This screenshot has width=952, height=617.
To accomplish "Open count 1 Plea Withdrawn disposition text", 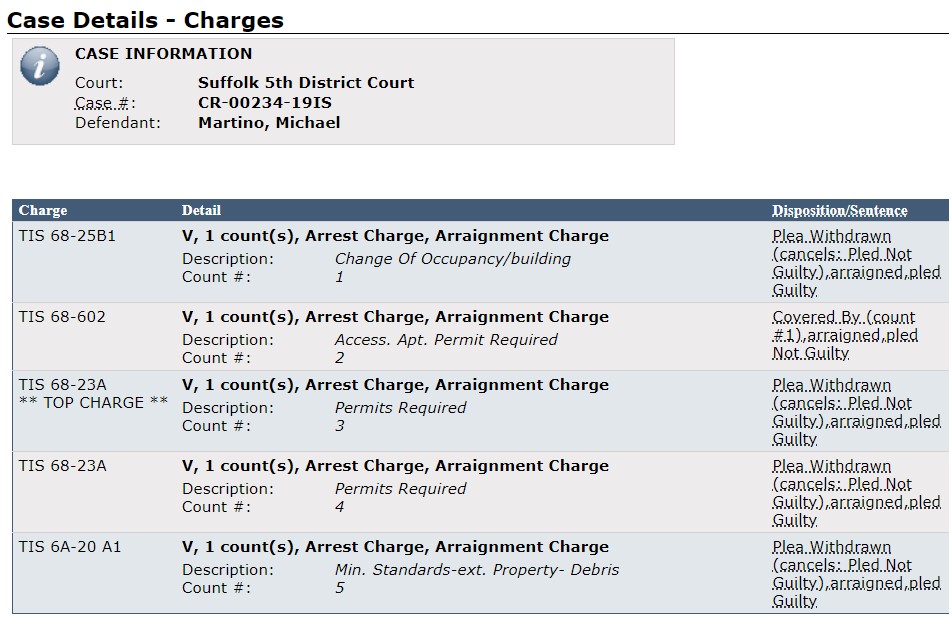I will pos(856,263).
